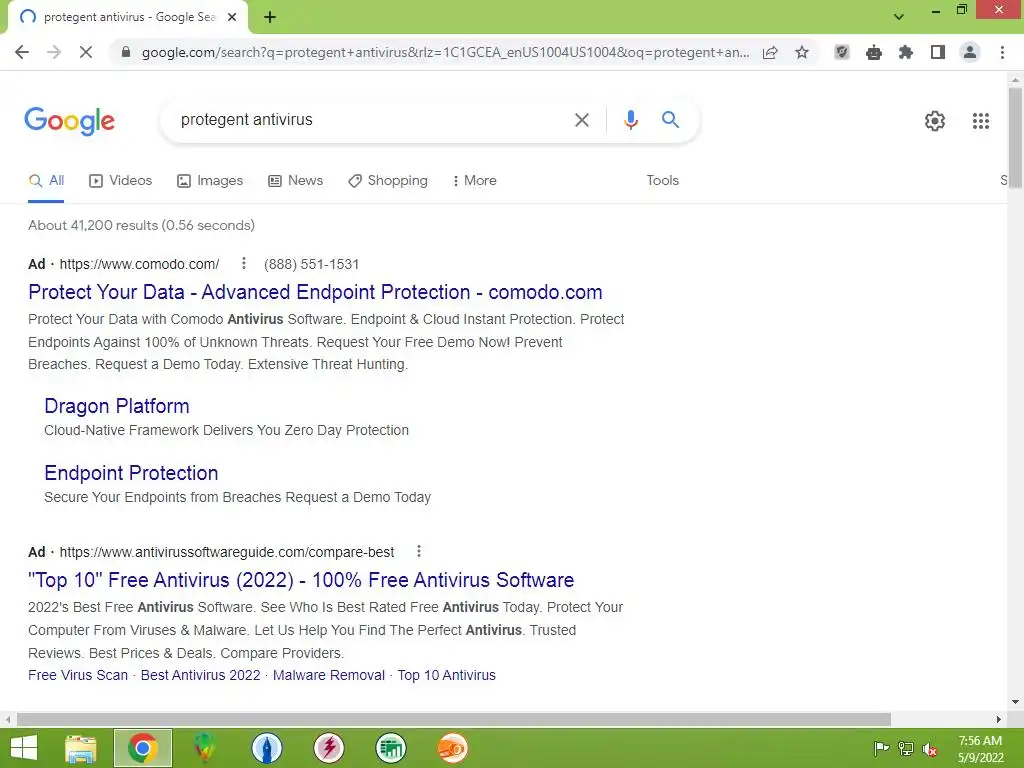Open the Dragon Platform sitelink
The image size is (1024, 768).
pos(117,406)
